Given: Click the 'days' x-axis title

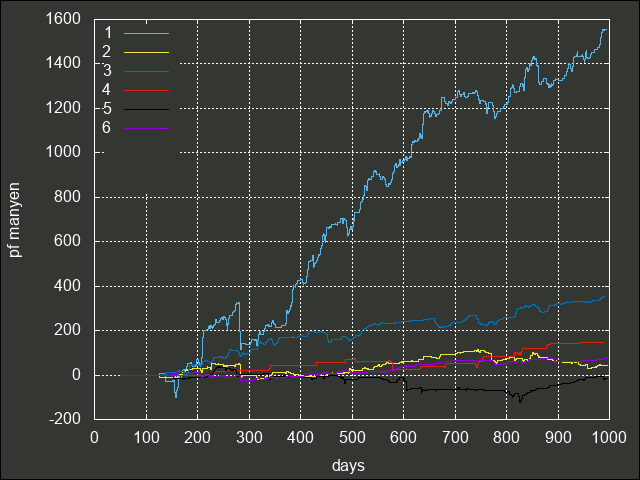Looking at the screenshot, I should [x=348, y=465].
